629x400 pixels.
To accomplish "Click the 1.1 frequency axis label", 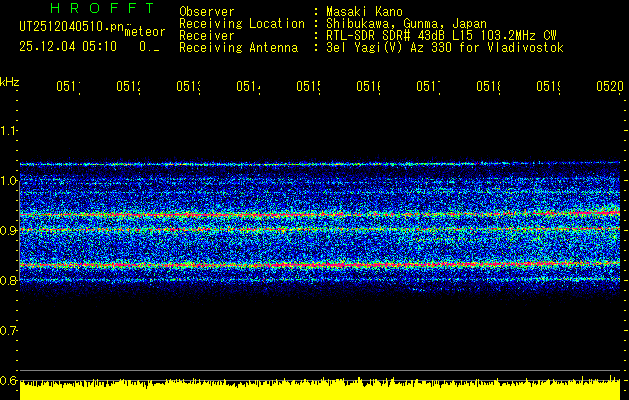I will 8,131.
